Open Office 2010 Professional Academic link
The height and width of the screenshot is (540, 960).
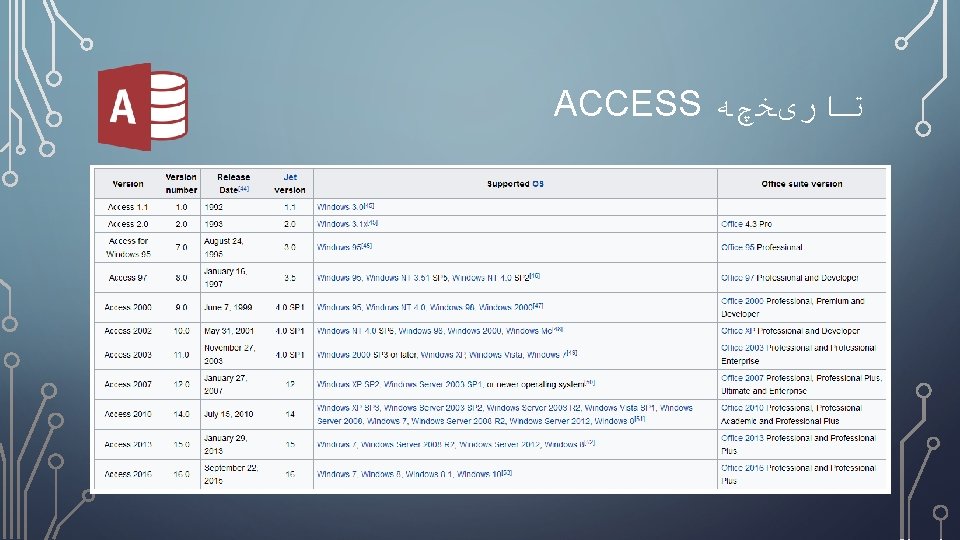click(791, 414)
